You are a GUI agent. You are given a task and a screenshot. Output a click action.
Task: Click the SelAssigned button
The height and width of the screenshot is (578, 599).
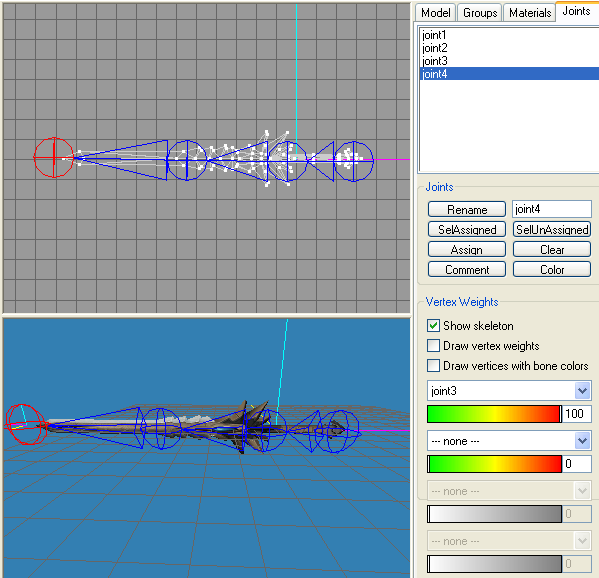tap(467, 230)
